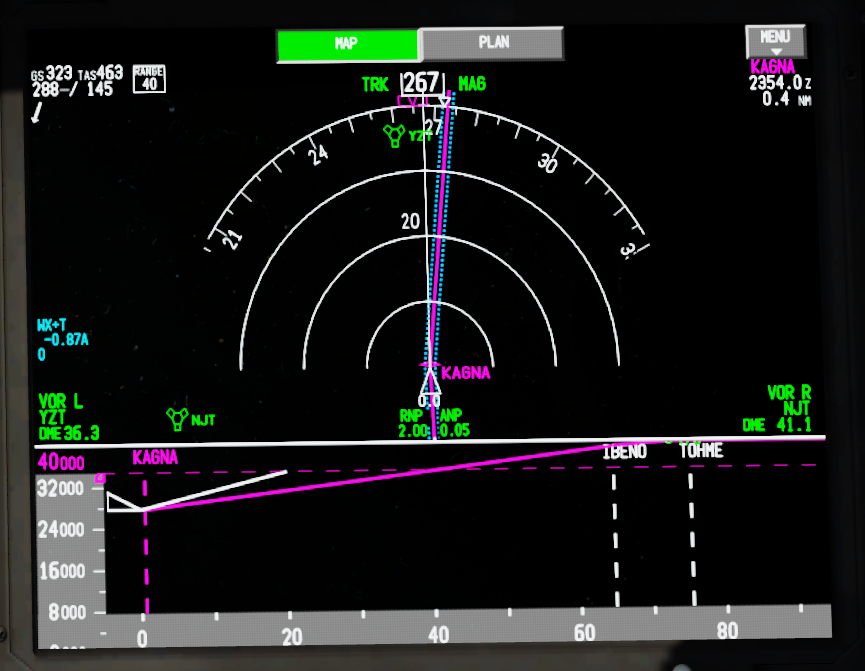This screenshot has height=671, width=865.
Task: Click the TOHME waypoint label
Action: [701, 451]
